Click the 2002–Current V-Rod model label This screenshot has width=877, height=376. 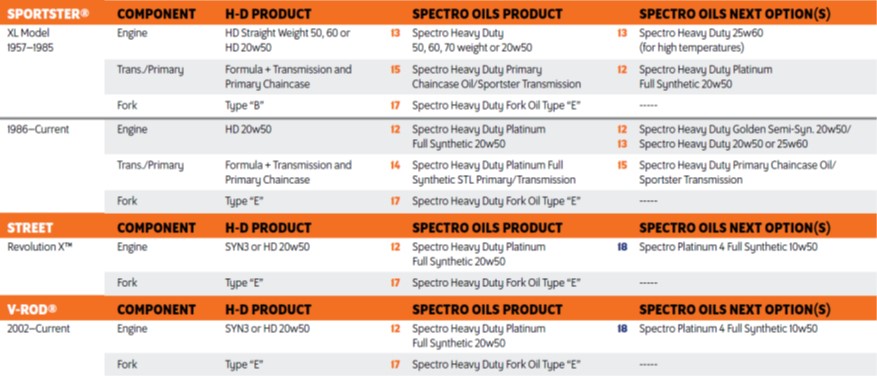[39, 328]
